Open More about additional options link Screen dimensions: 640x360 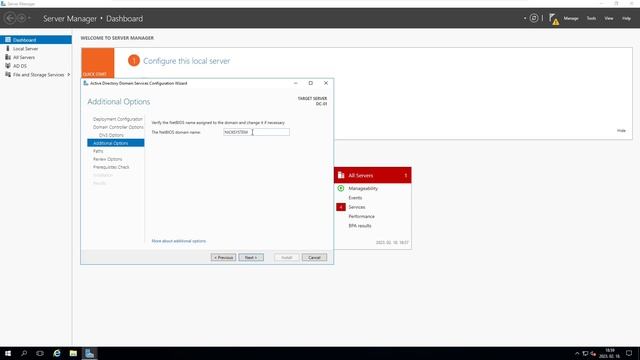[x=178, y=241]
